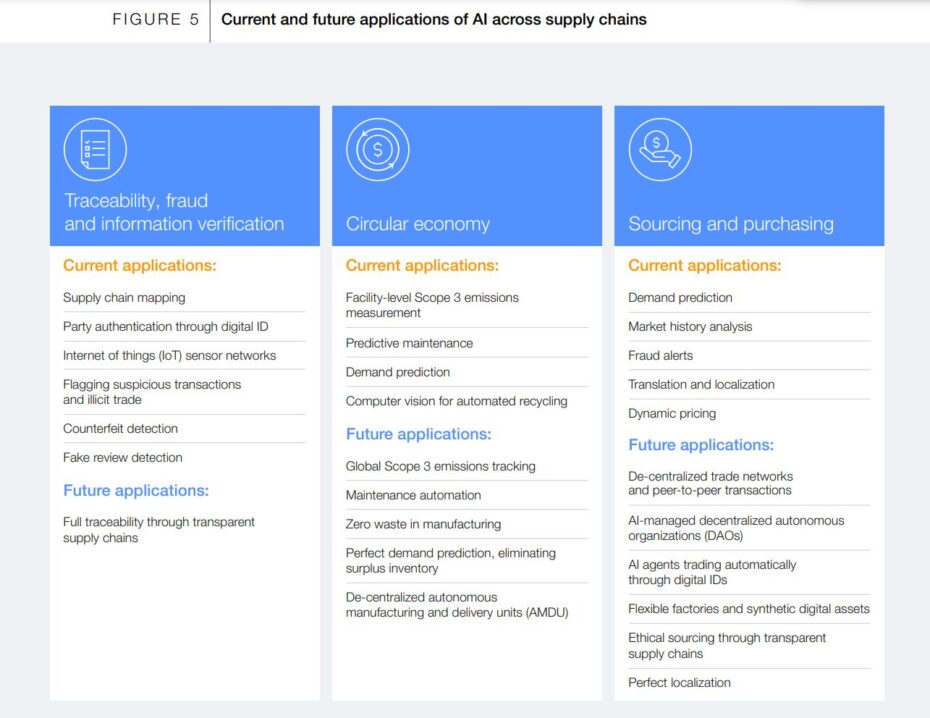
Task: Select Computer vision for automated recycling
Action: 456,401
